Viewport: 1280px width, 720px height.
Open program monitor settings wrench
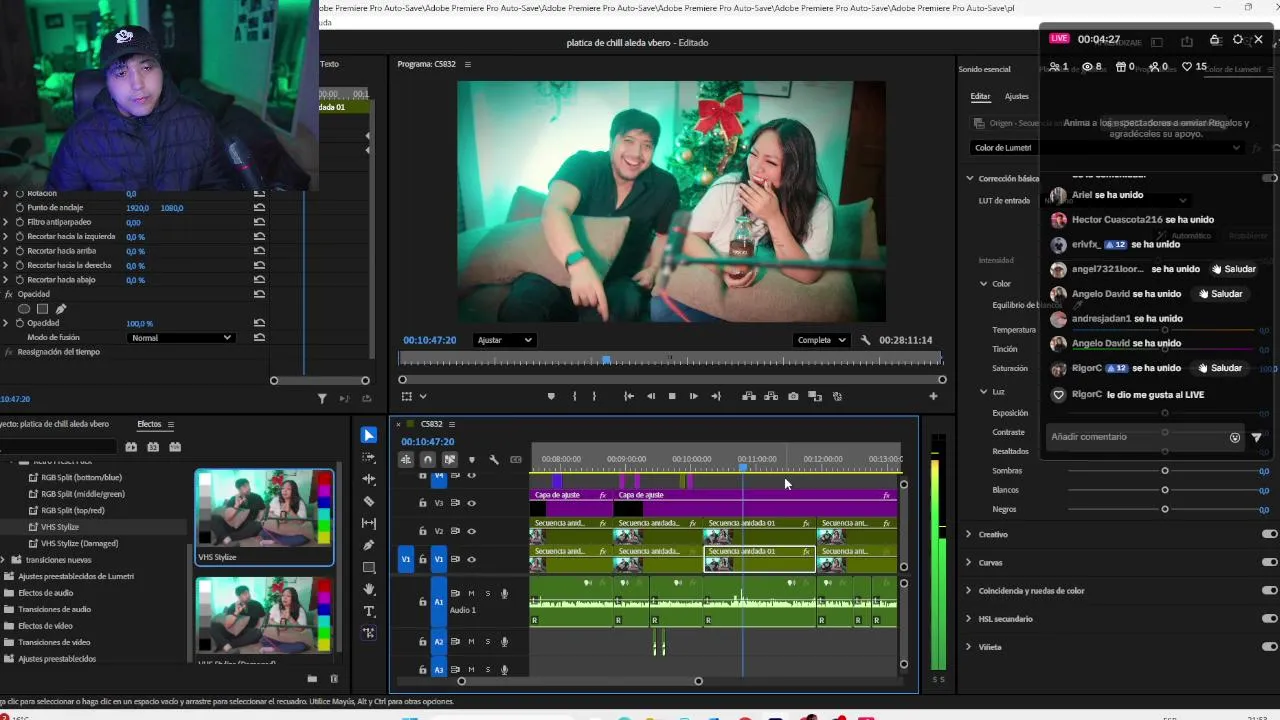(866, 340)
